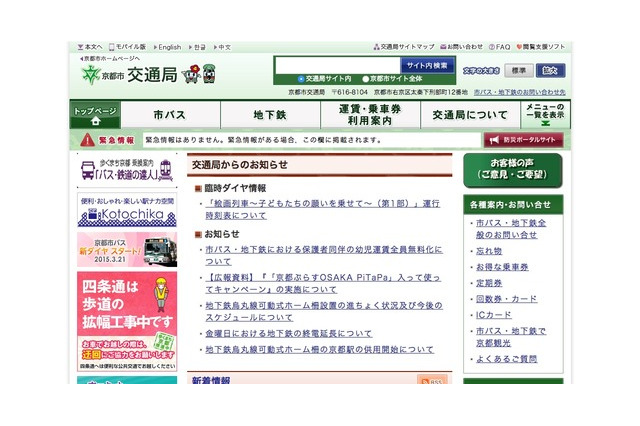640x426 pixels.
Task: Open よくあるご質問 sidebar link
Action: [507, 359]
